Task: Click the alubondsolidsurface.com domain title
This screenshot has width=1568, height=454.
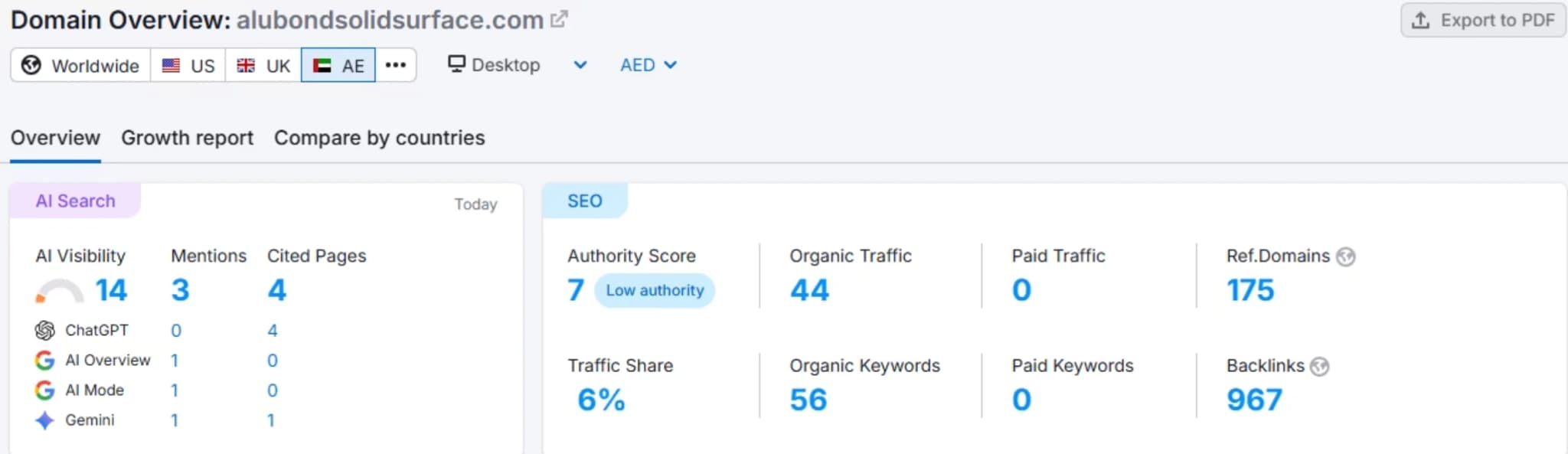Action: pyautogui.click(x=390, y=19)
